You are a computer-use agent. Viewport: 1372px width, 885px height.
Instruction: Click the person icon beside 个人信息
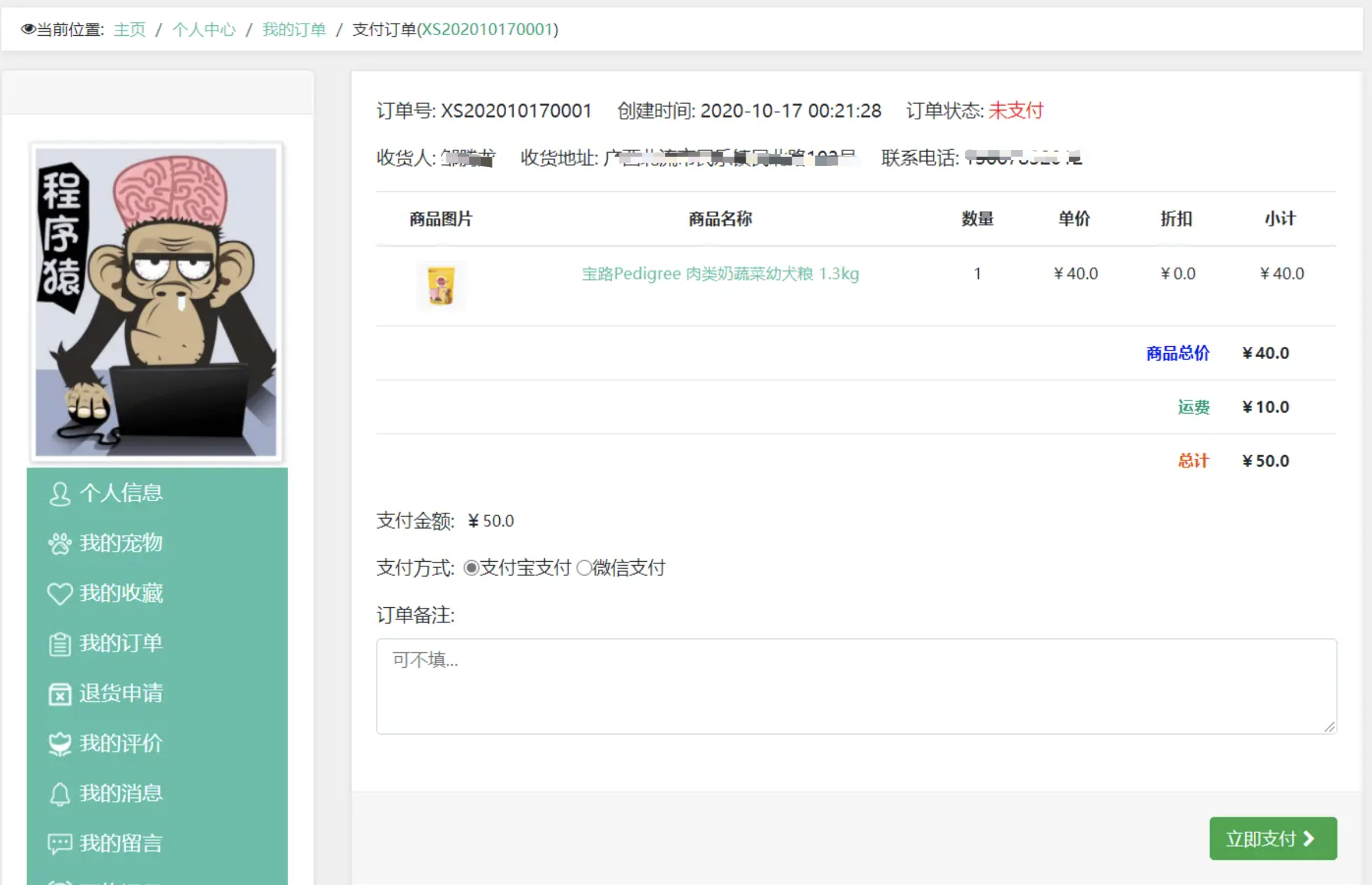[x=60, y=494]
